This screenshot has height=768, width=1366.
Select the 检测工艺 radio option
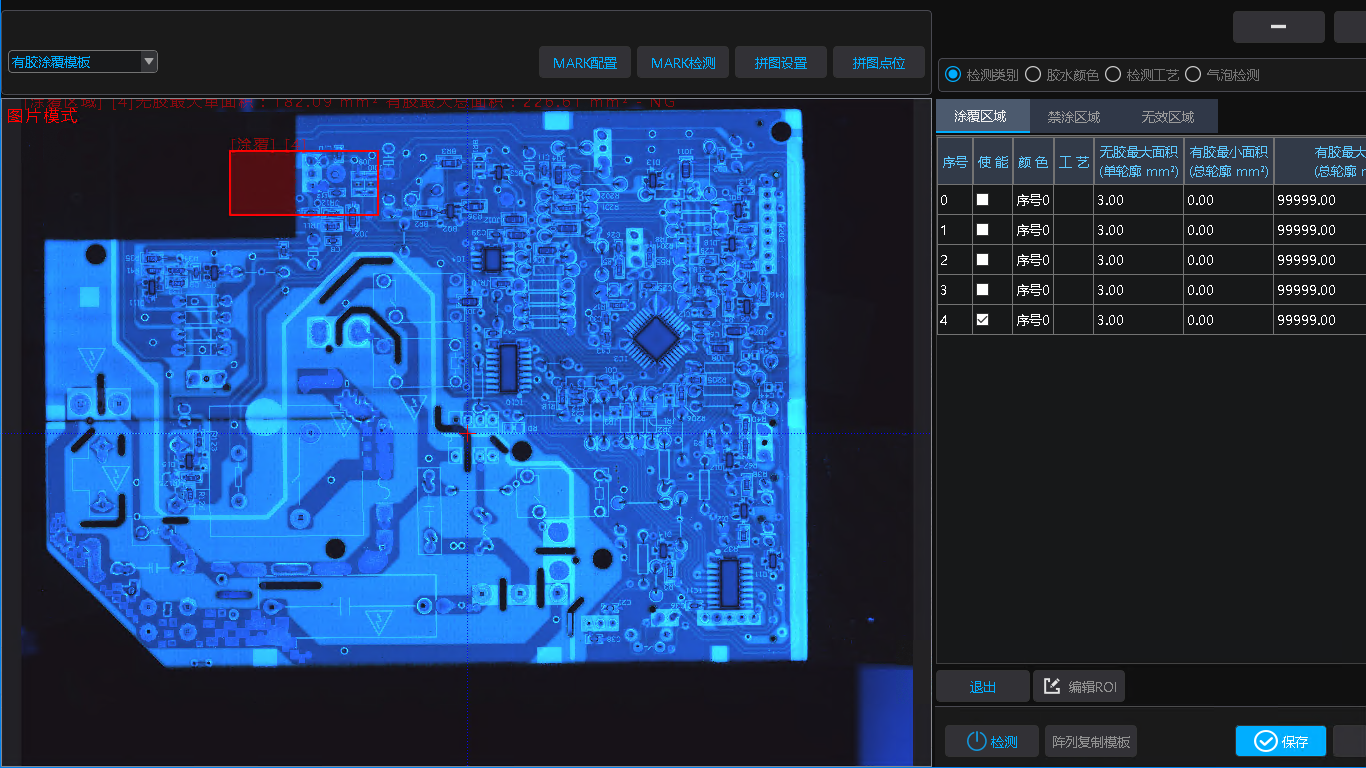click(1113, 75)
